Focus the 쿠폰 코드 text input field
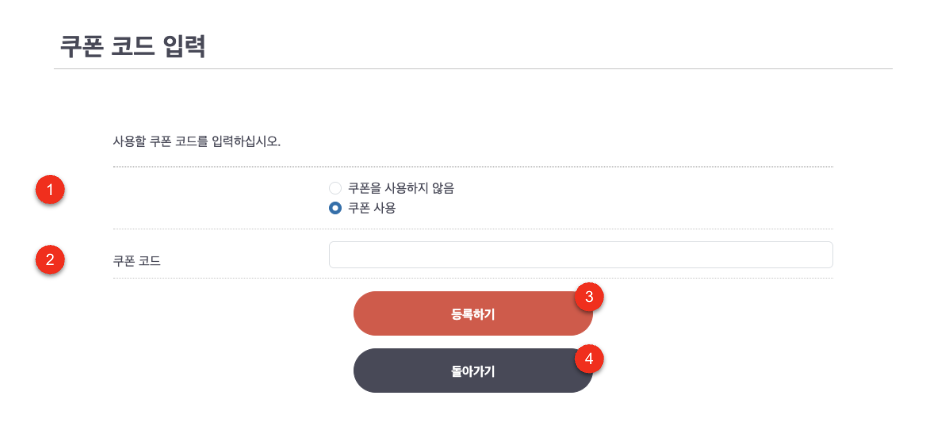 [580, 255]
